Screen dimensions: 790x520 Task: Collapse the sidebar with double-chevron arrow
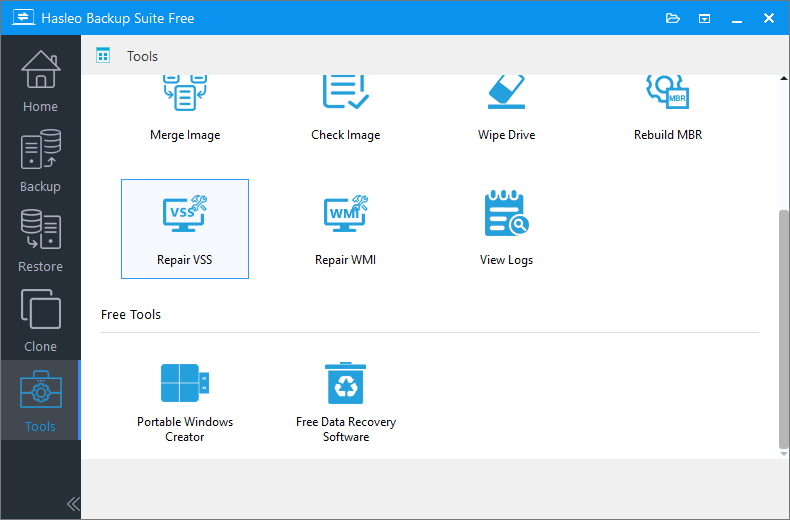pos(73,504)
